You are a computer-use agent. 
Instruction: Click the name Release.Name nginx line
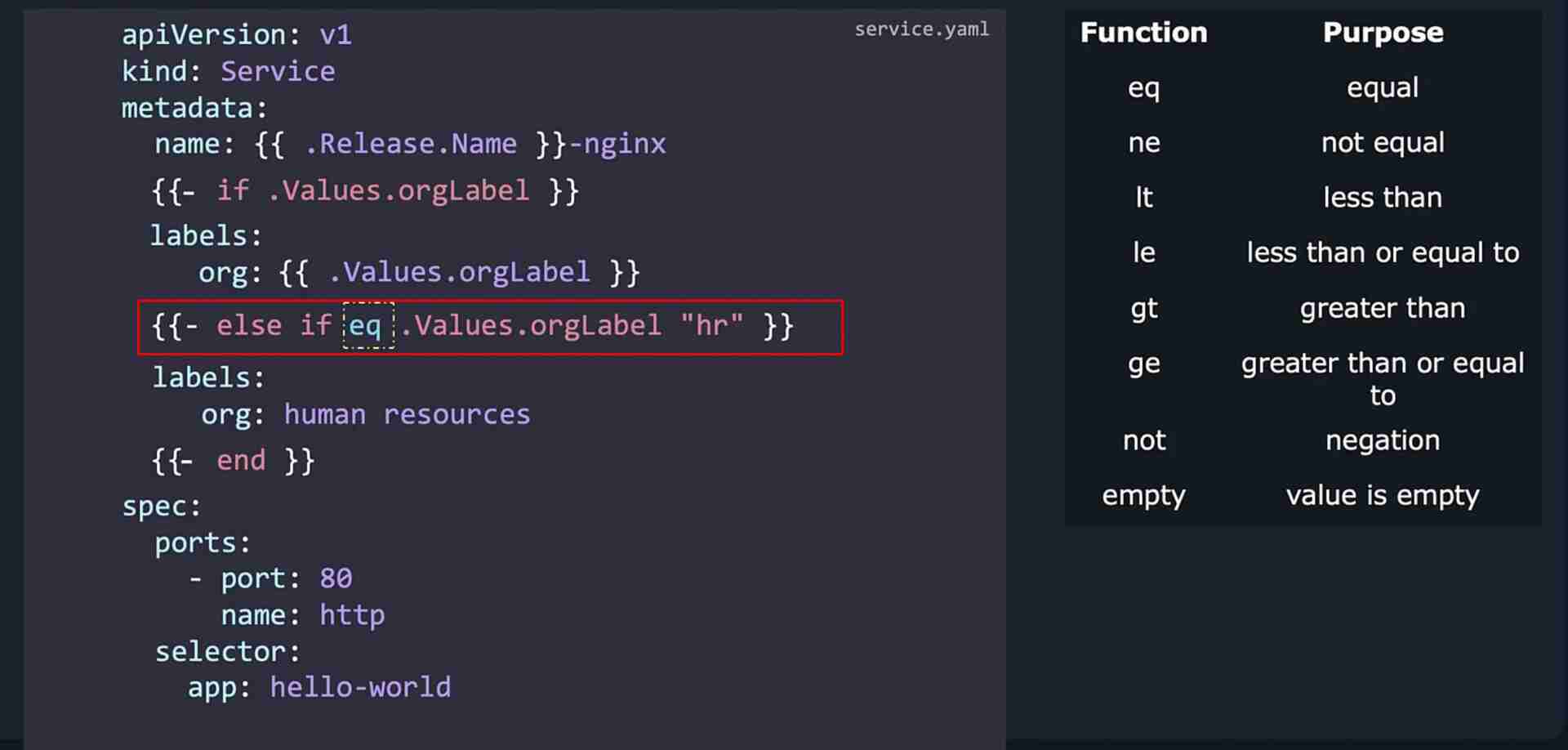(x=411, y=145)
